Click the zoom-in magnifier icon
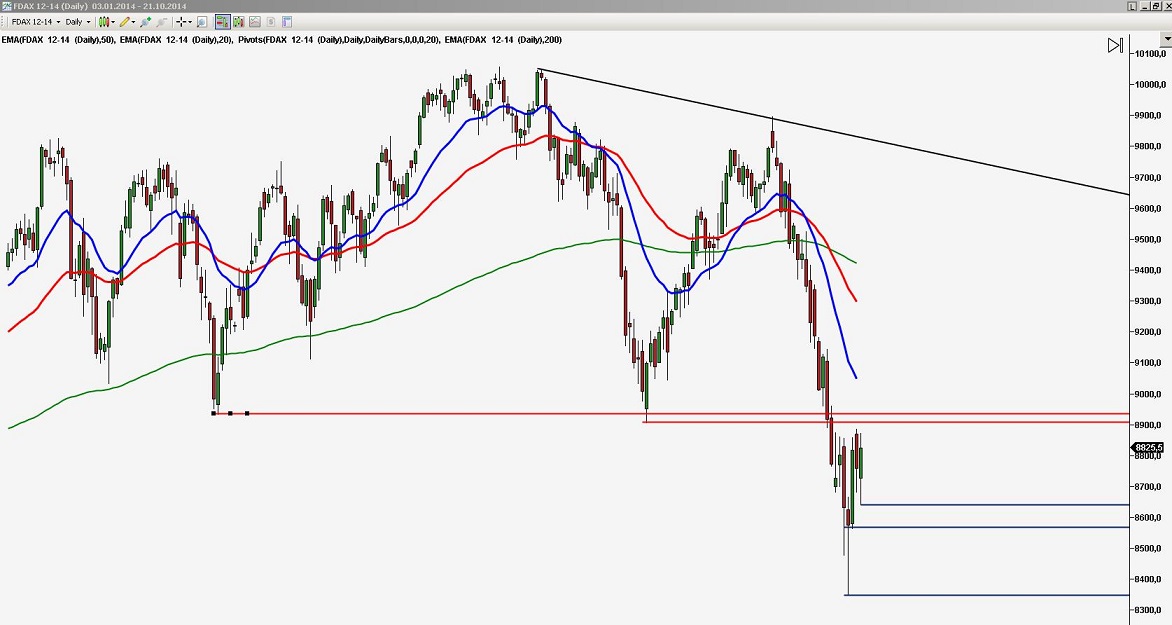 click(x=144, y=22)
